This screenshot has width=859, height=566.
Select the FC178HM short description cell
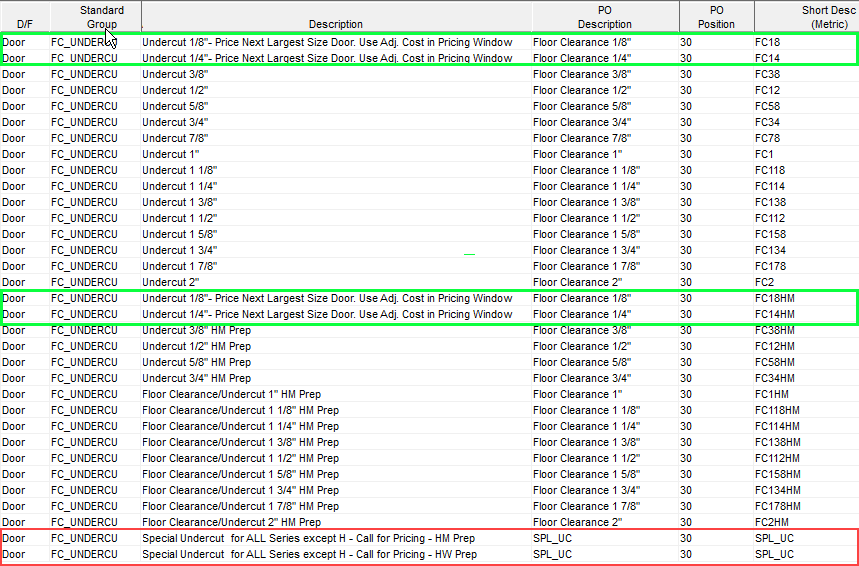tap(805, 506)
